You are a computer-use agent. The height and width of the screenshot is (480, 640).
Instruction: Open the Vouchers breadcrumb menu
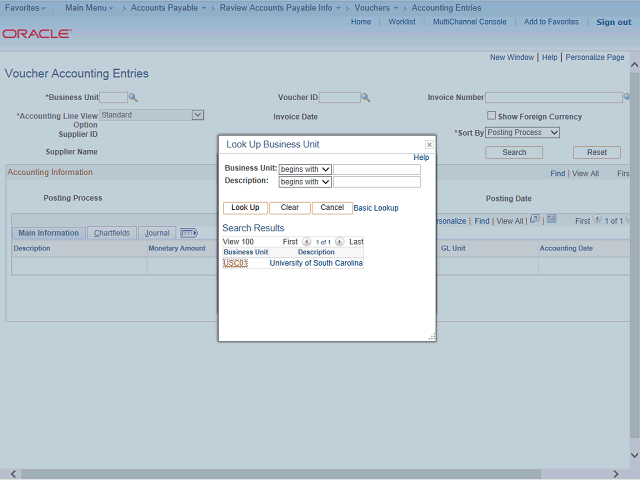pyautogui.click(x=376, y=8)
